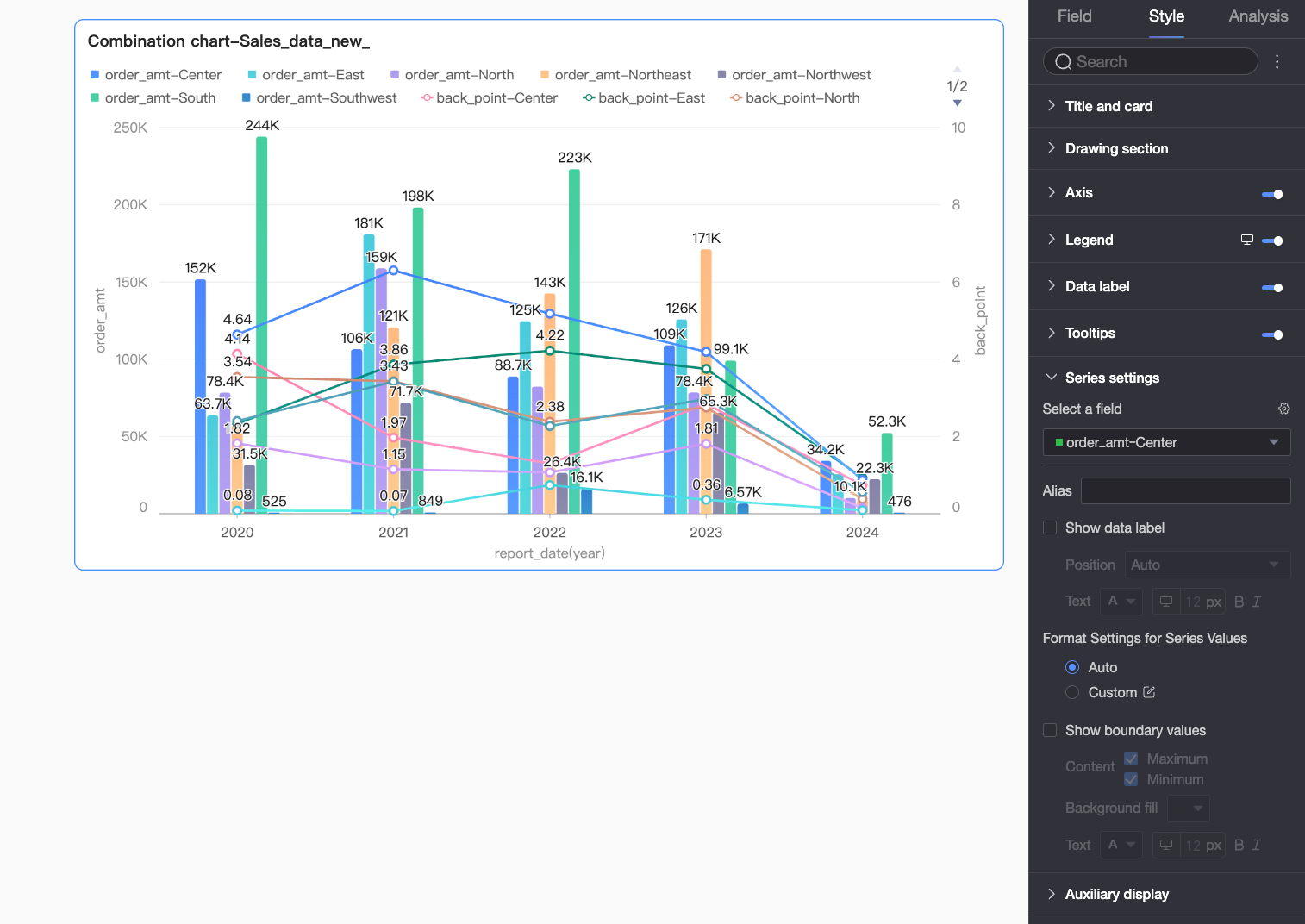The height and width of the screenshot is (924, 1305).
Task: Toggle the Data label switch
Action: point(1272,287)
